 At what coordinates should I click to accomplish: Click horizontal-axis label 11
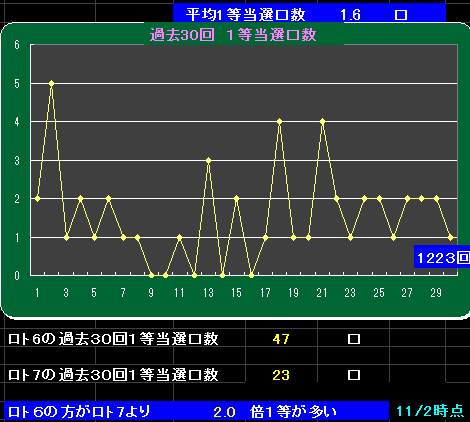coord(179,293)
